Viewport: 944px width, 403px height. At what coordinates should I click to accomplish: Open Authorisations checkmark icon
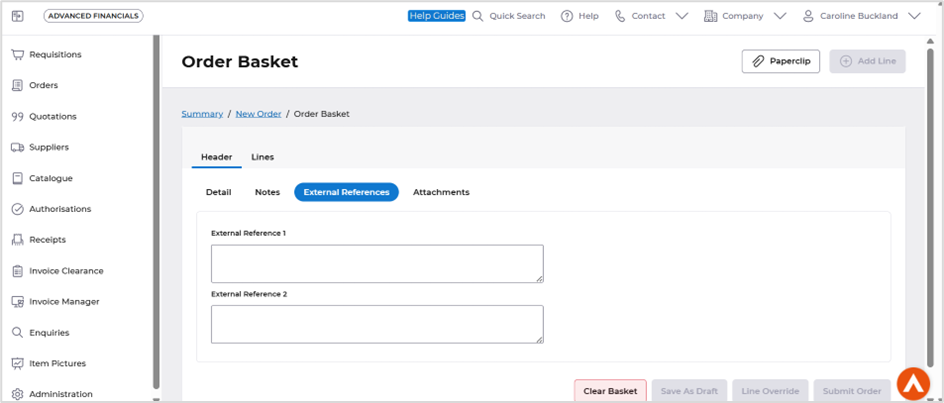coord(17,209)
